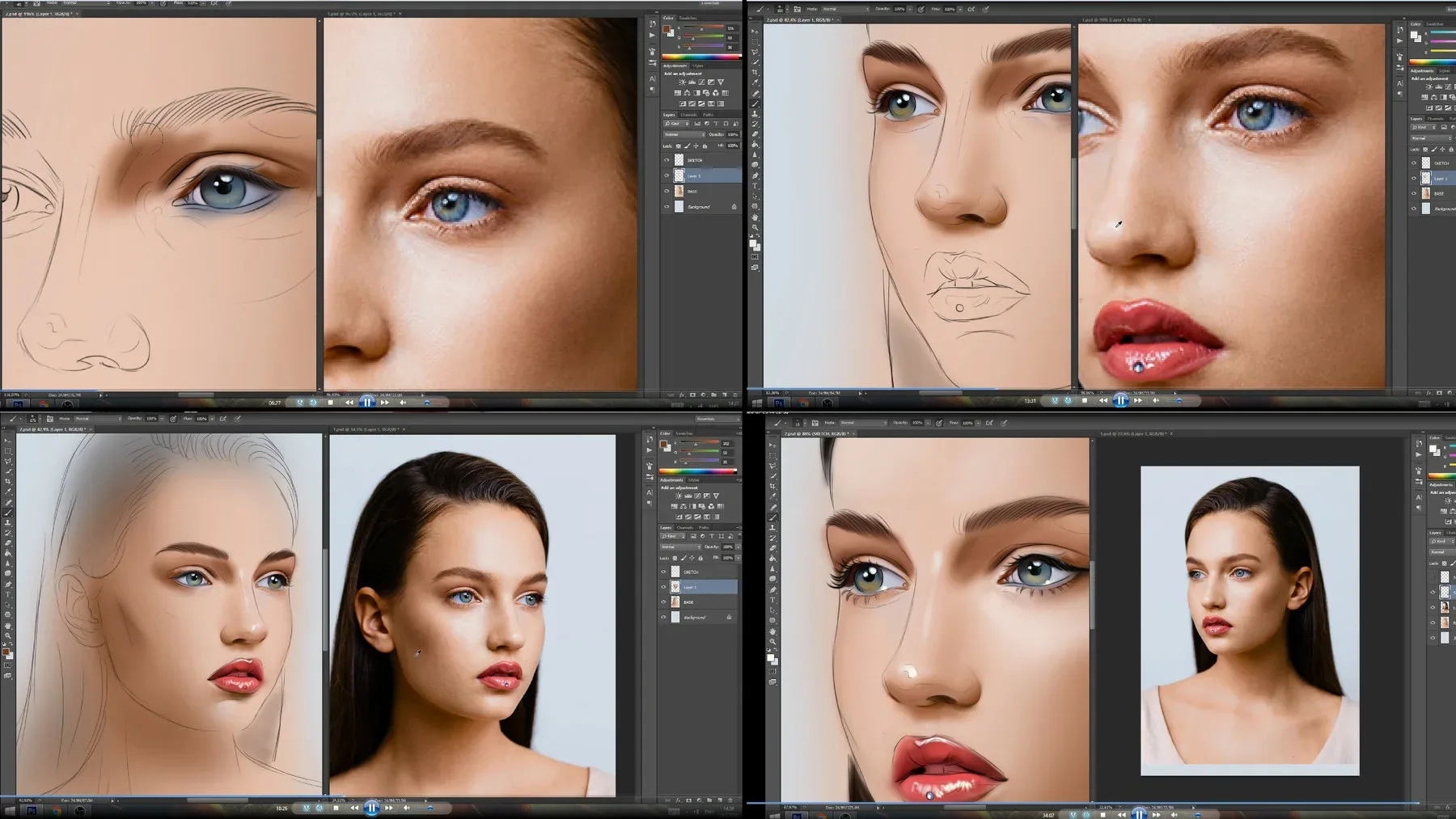Switch to the Styles tab in the 06:27 frame
This screenshot has width=1456, height=819.
tap(698, 65)
